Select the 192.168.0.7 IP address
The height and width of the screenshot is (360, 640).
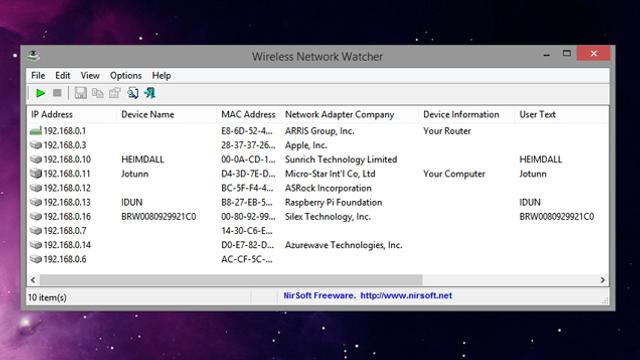click(64, 231)
